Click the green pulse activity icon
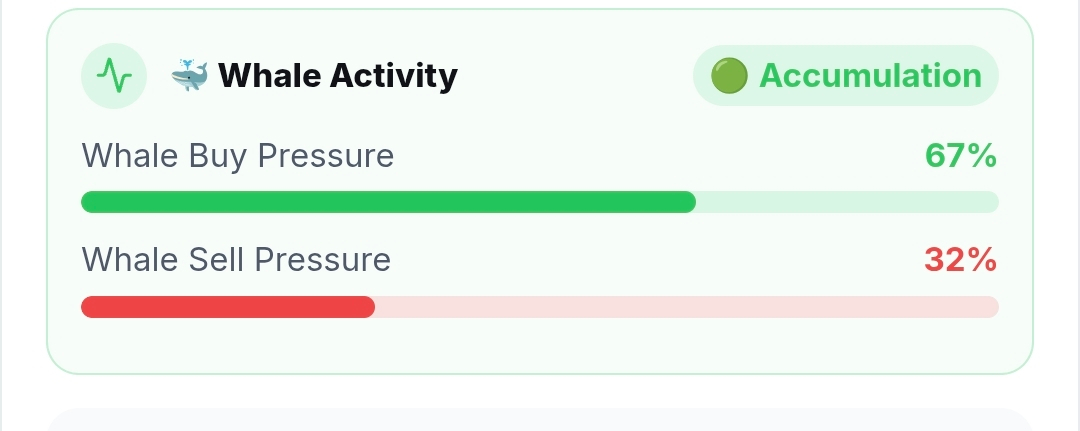Image resolution: width=1080 pixels, height=431 pixels. [114, 76]
